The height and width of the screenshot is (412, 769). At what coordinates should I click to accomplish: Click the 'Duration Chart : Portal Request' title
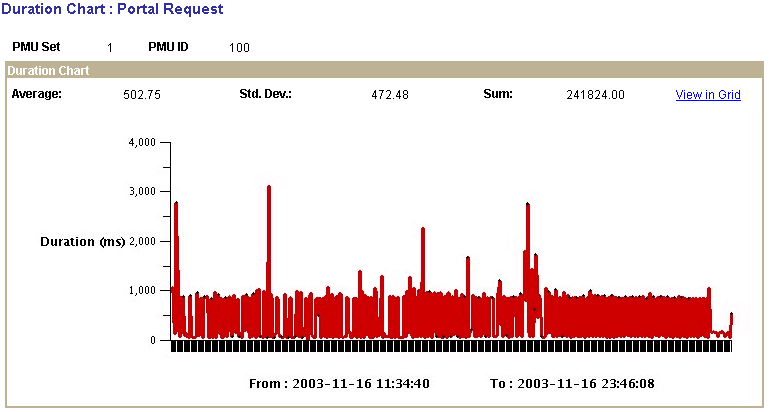point(112,9)
